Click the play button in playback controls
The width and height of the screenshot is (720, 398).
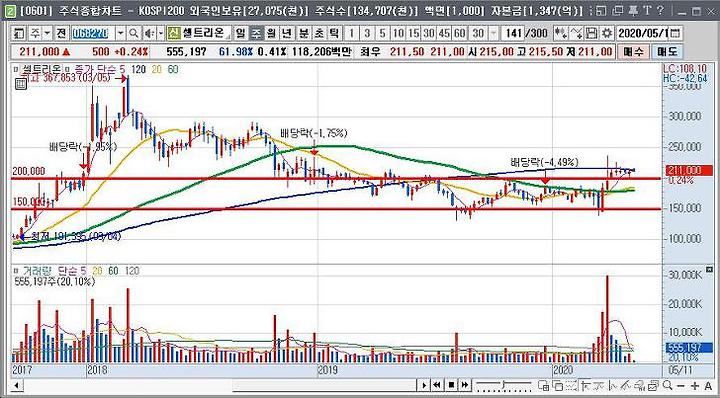(x=424, y=385)
